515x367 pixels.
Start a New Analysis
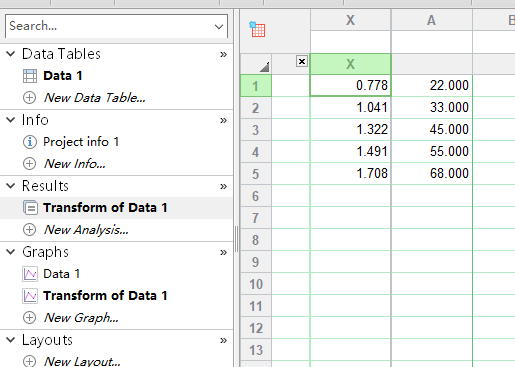click(x=86, y=230)
